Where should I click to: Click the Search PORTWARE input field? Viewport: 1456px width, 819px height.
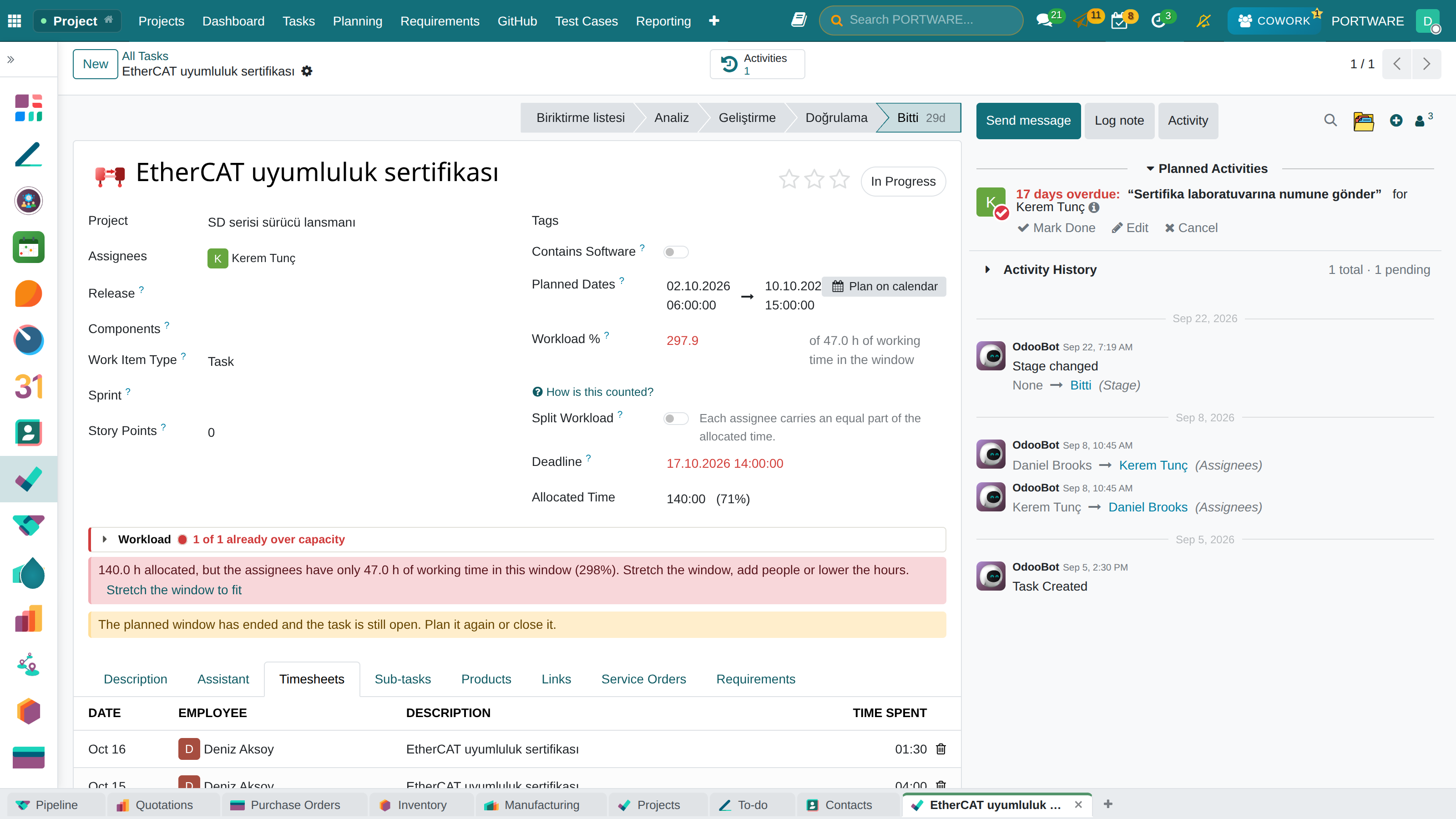pyautogui.click(x=921, y=20)
